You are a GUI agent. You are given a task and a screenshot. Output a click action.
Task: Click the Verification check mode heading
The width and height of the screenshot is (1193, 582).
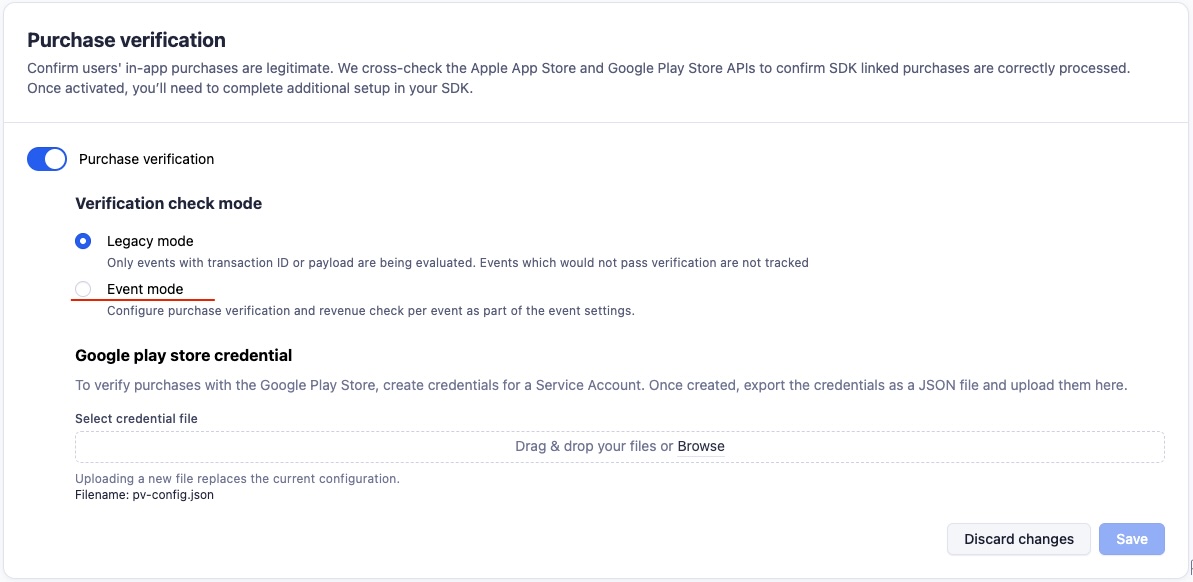tap(169, 203)
